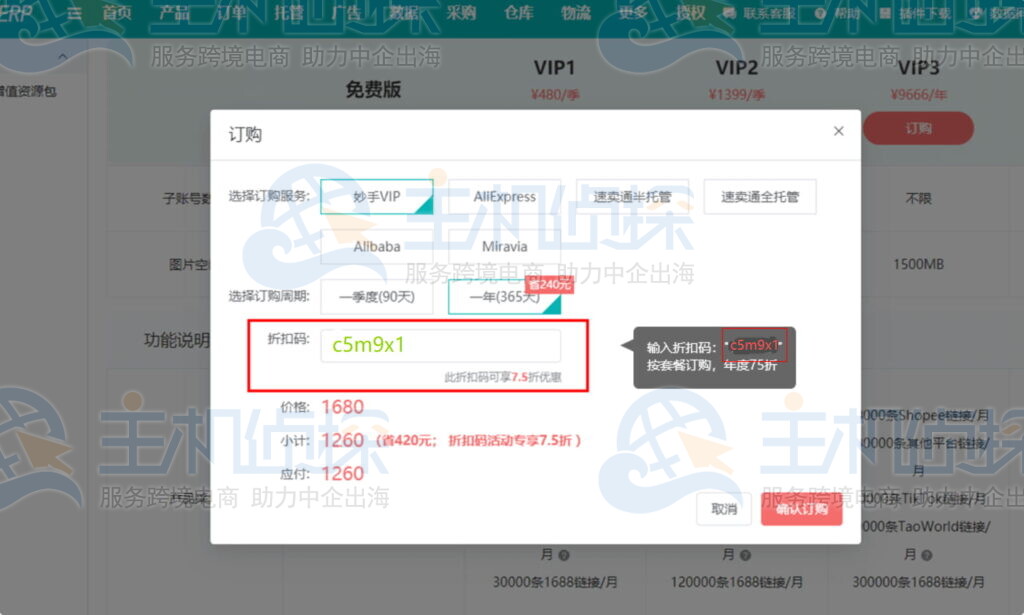Open the 首页 menu

pyautogui.click(x=117, y=12)
